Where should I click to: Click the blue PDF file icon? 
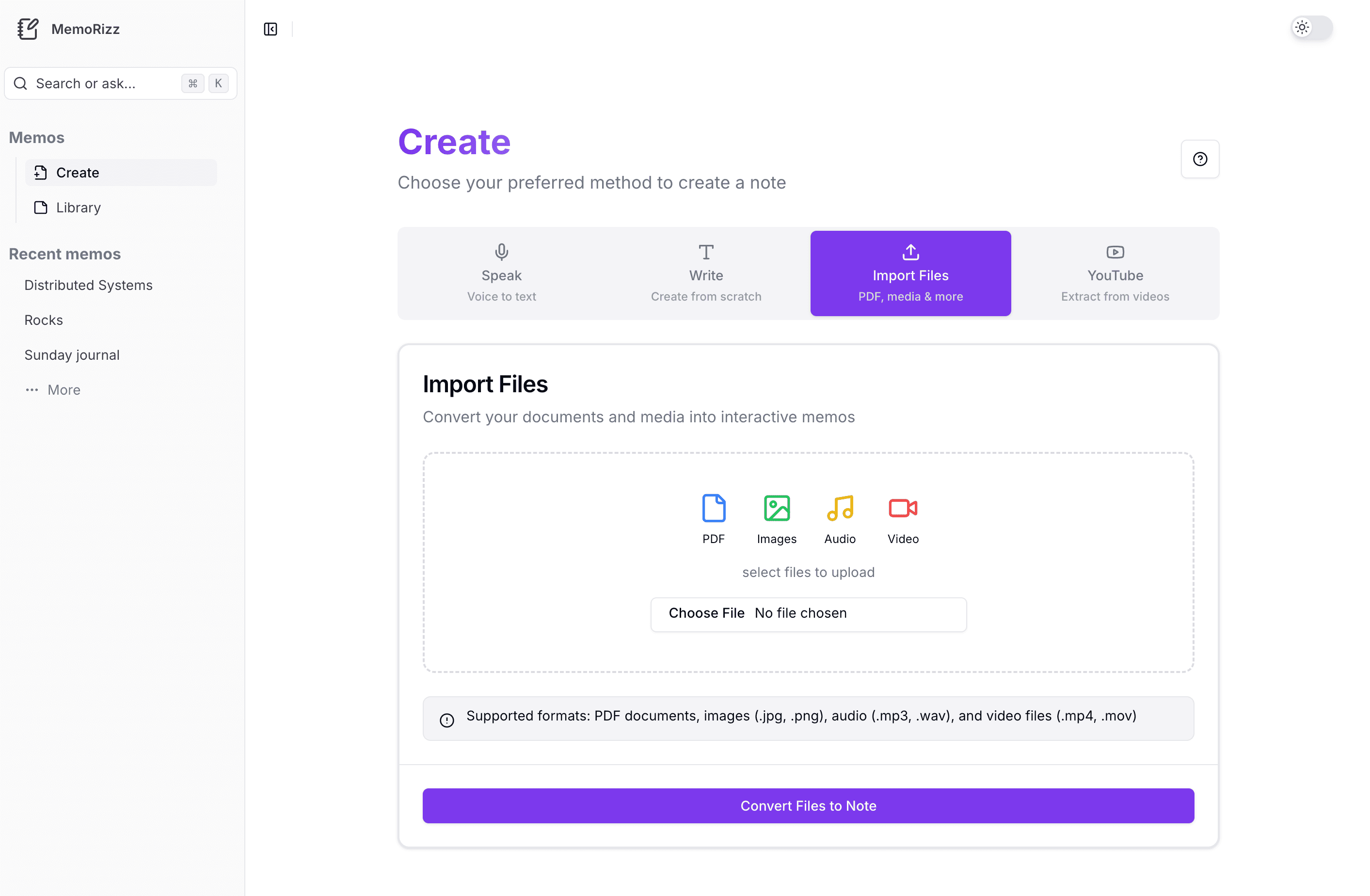coord(713,508)
